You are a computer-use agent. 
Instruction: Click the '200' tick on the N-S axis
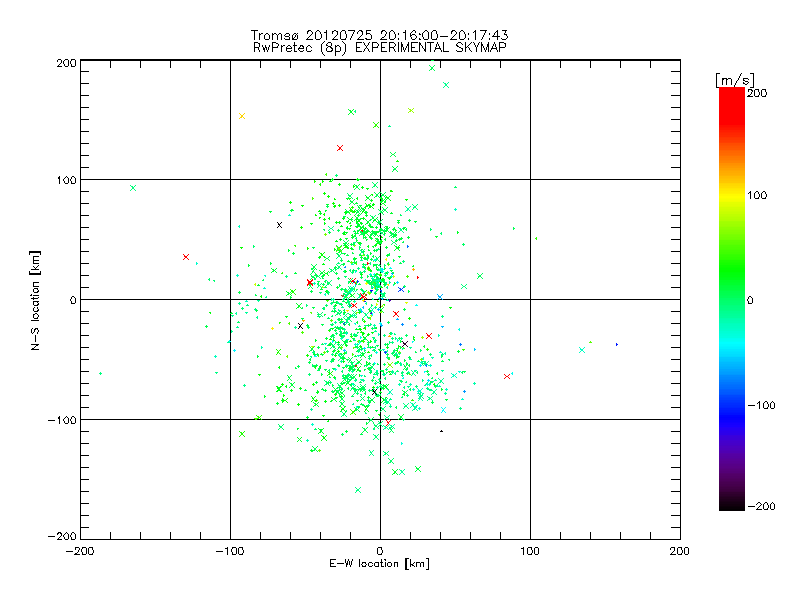pyautogui.click(x=66, y=63)
